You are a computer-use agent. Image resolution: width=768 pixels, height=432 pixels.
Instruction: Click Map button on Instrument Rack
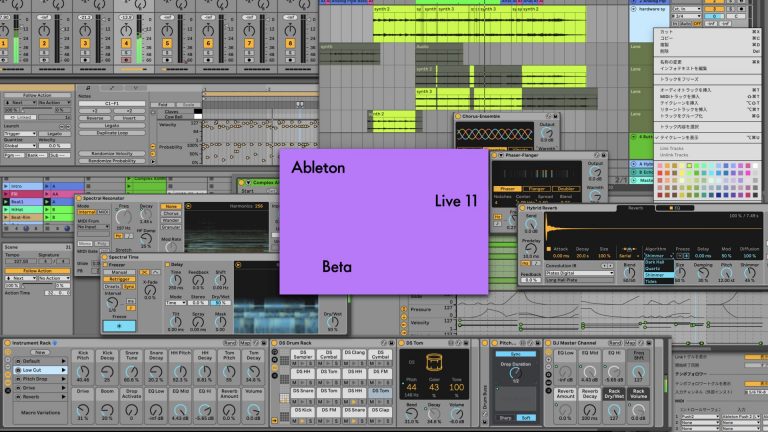(x=245, y=343)
